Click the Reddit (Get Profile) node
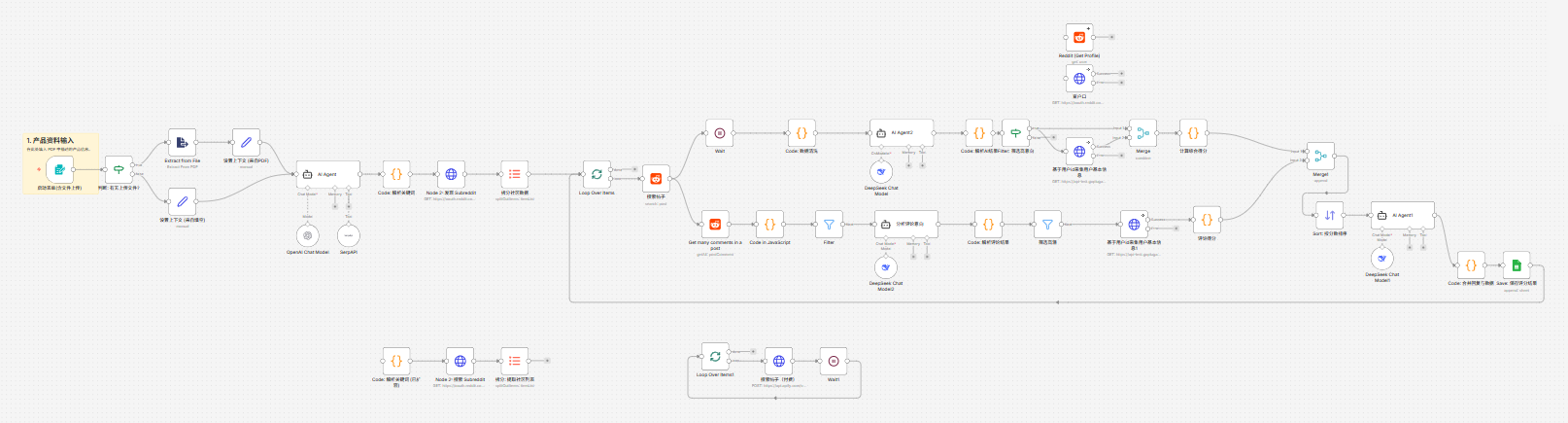 pyautogui.click(x=1079, y=38)
